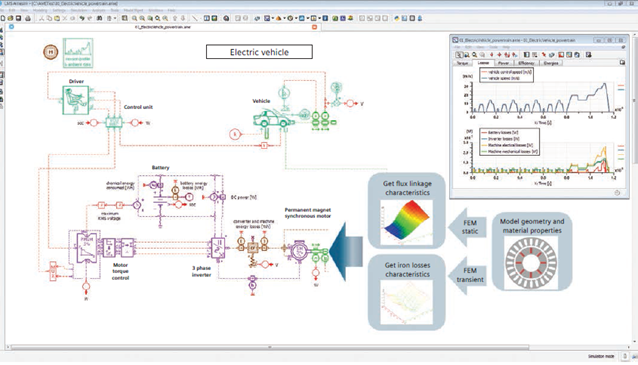
Task: Open dropdown arrow next to the round gear toolbar icon
Action: click(x=296, y=18)
